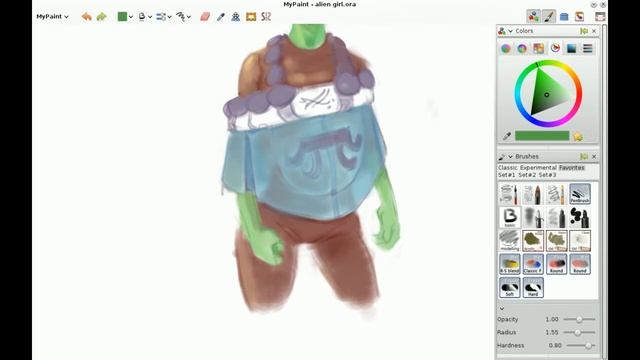Click the green color preview bar

[542, 136]
